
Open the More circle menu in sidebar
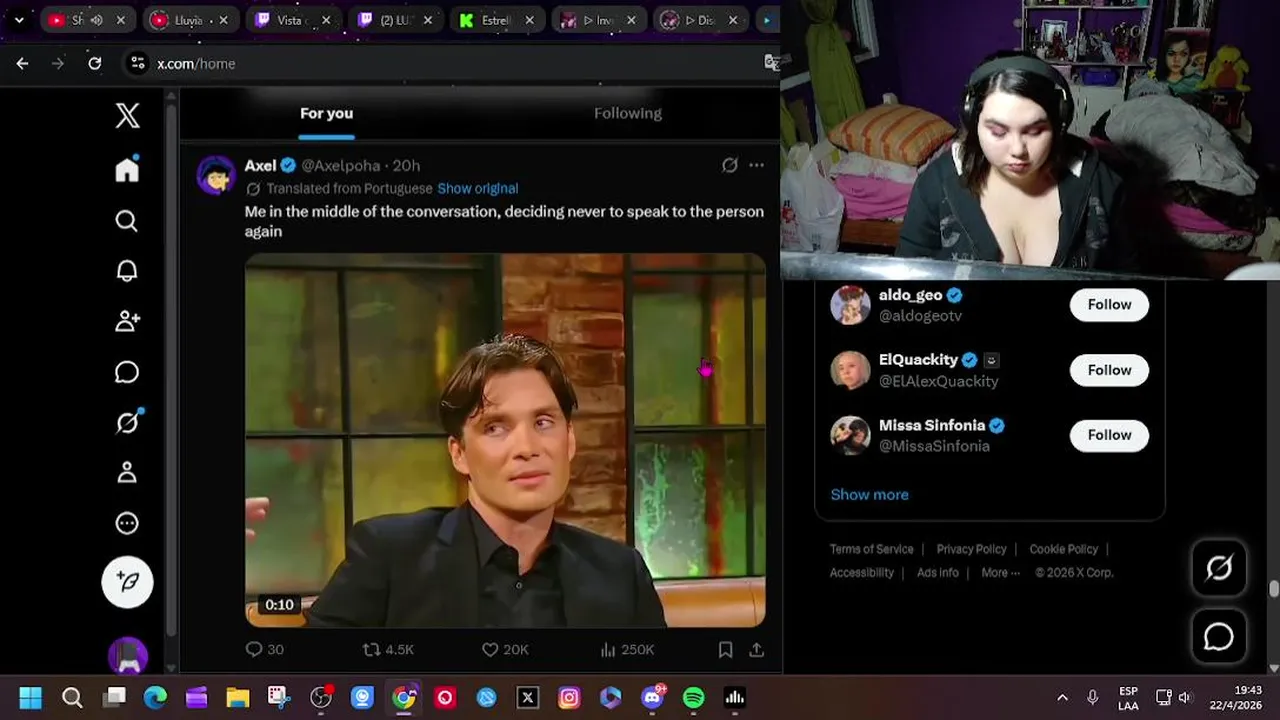(127, 523)
